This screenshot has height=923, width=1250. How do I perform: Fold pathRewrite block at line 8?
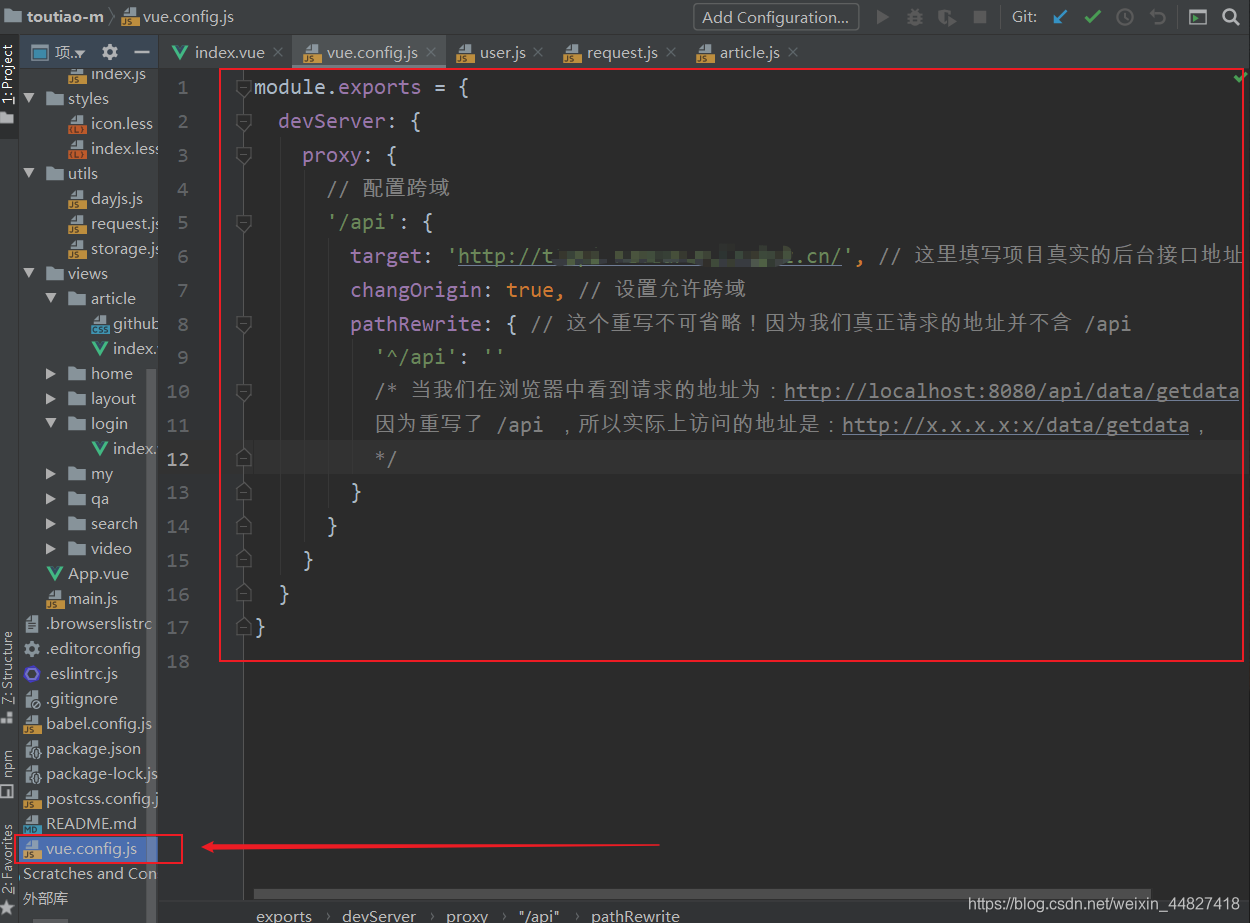point(243,324)
